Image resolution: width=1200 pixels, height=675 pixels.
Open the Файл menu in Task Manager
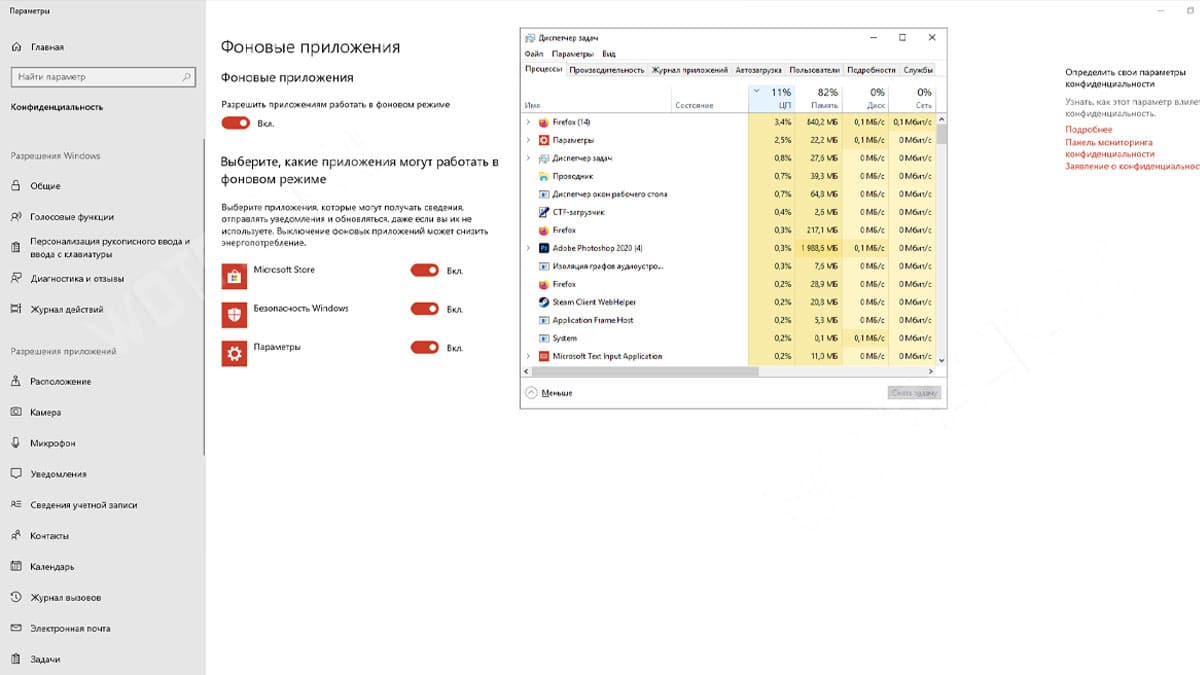tap(533, 54)
